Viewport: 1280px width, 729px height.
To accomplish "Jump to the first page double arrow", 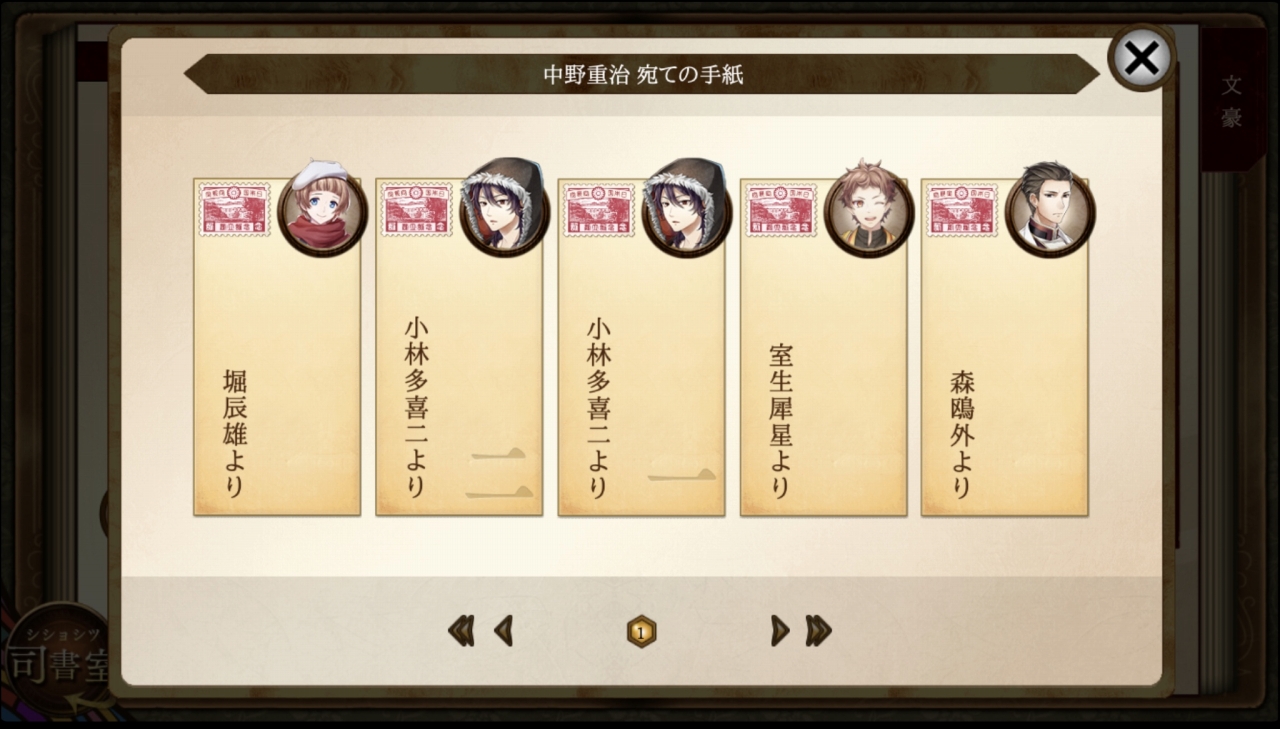I will 461,631.
